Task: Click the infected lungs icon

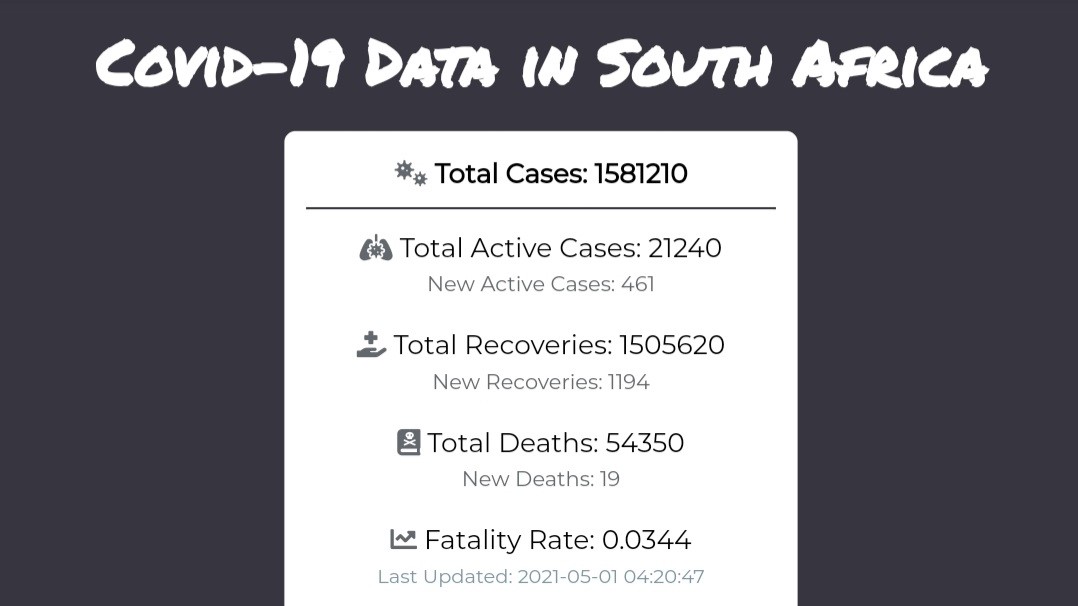Action: 376,248
